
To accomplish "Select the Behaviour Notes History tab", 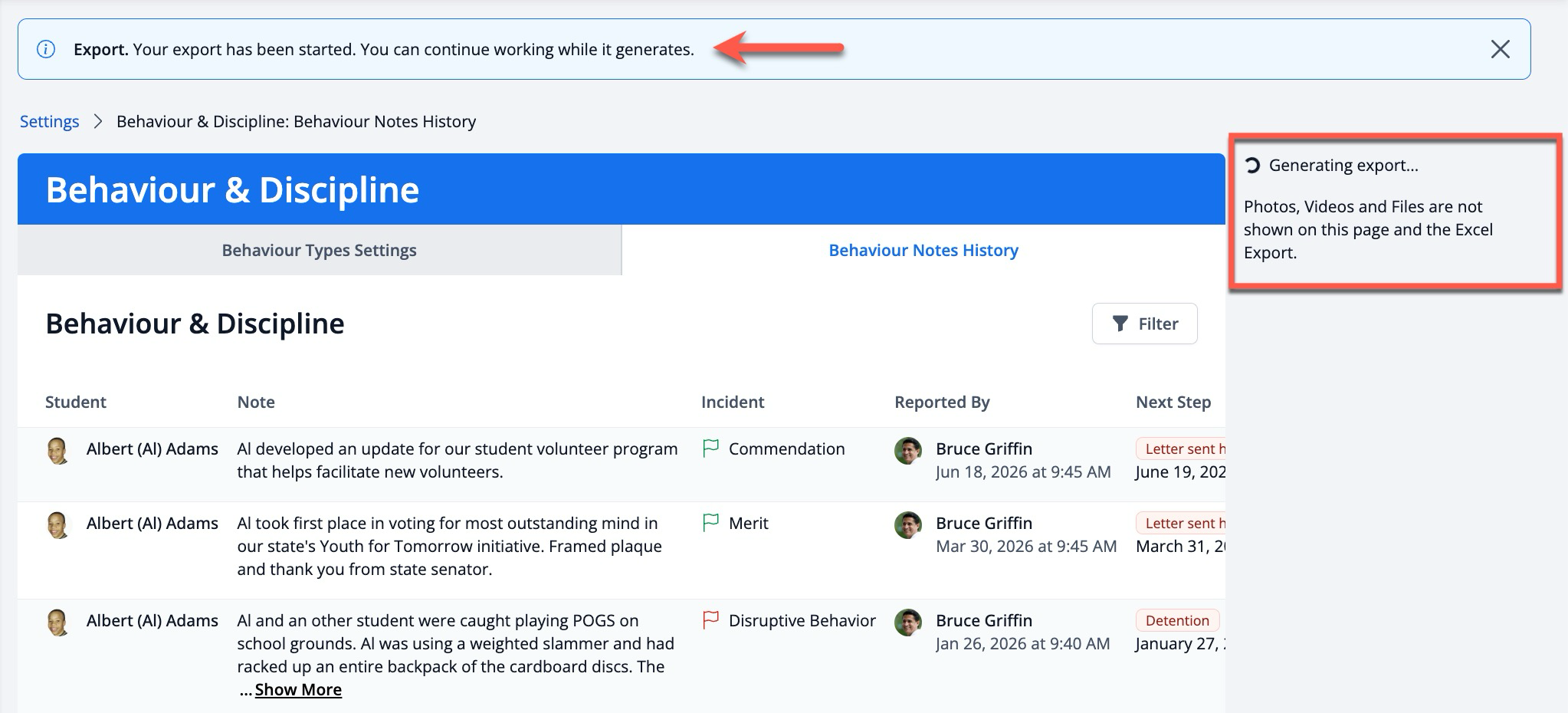I will click(x=923, y=250).
